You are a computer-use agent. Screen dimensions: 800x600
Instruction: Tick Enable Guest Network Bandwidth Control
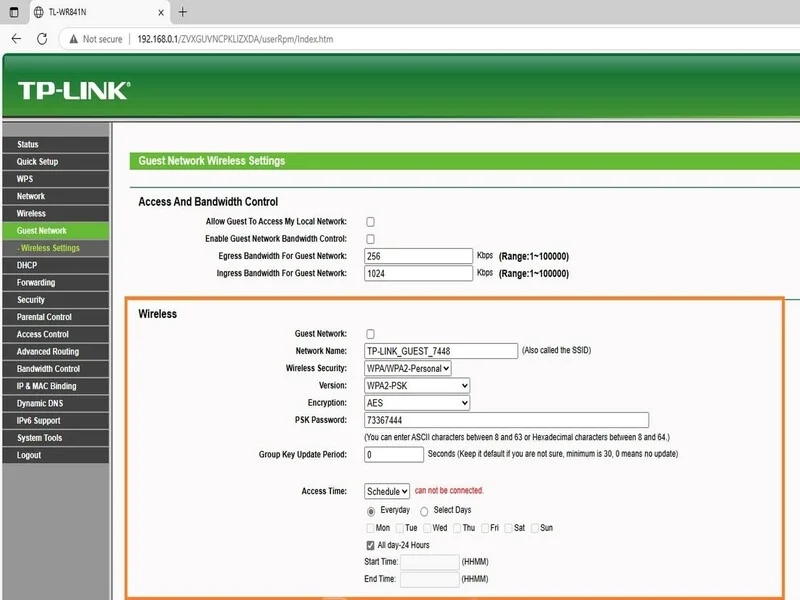370,239
